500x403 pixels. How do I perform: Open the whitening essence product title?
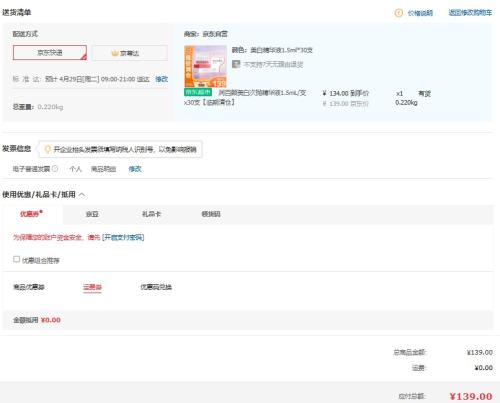(245, 97)
